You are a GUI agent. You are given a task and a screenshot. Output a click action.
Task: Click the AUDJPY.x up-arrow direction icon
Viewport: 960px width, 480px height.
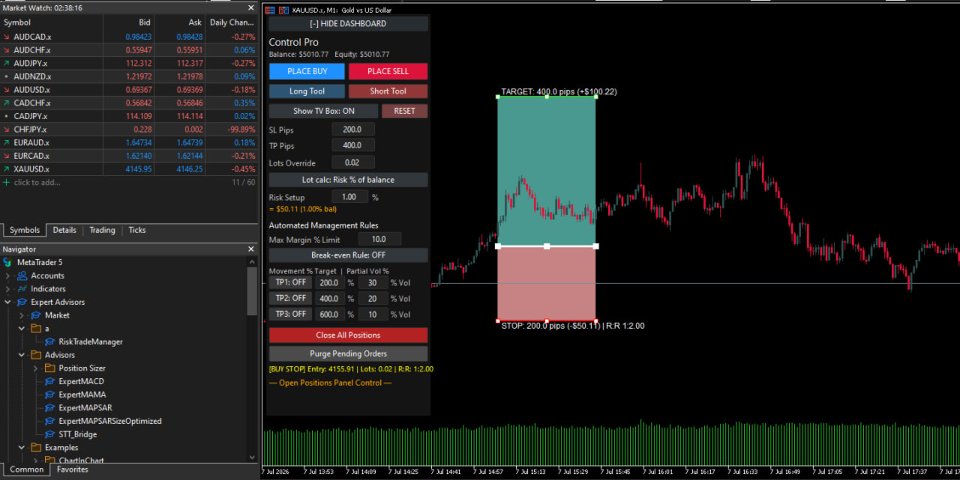click(x=6, y=63)
